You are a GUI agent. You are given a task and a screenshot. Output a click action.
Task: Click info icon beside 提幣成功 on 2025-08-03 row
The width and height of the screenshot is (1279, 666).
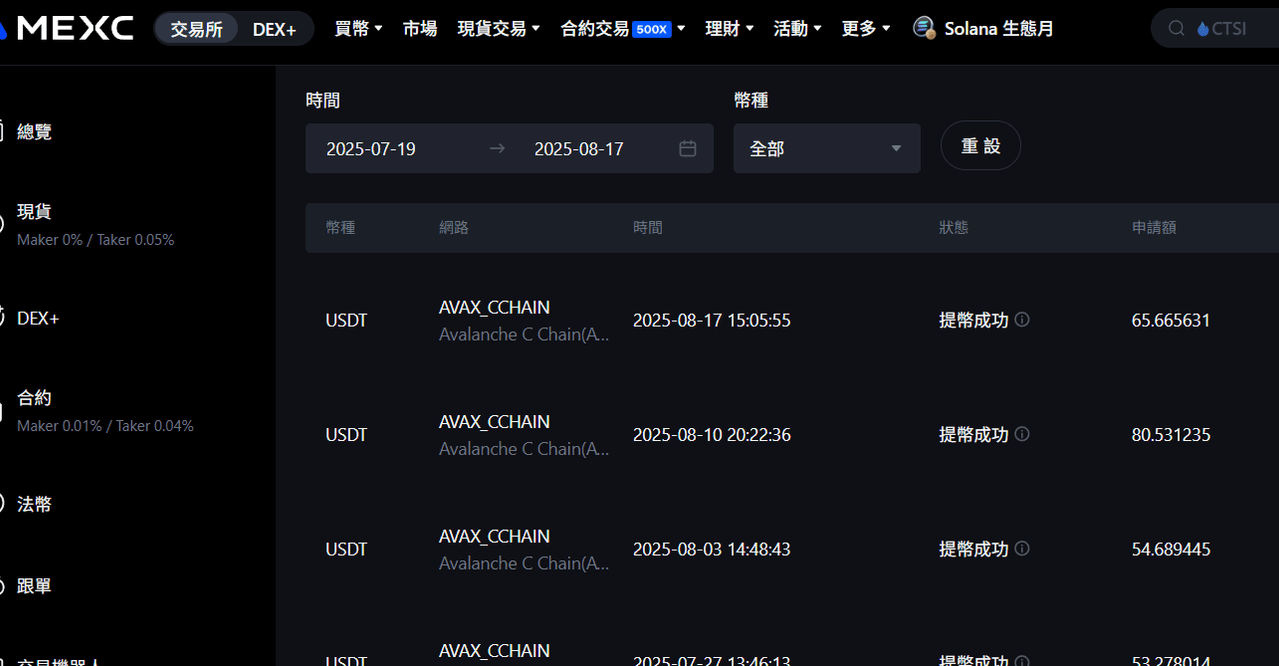click(1022, 548)
